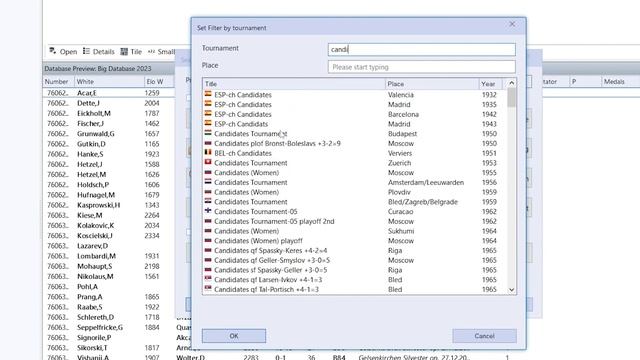Viewport: 640px width, 360px height.
Task: Sort database by Number column
Action: [58, 82]
